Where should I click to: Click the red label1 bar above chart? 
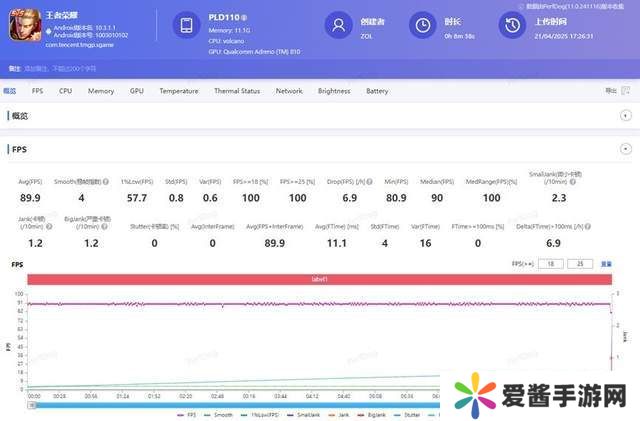click(320, 279)
